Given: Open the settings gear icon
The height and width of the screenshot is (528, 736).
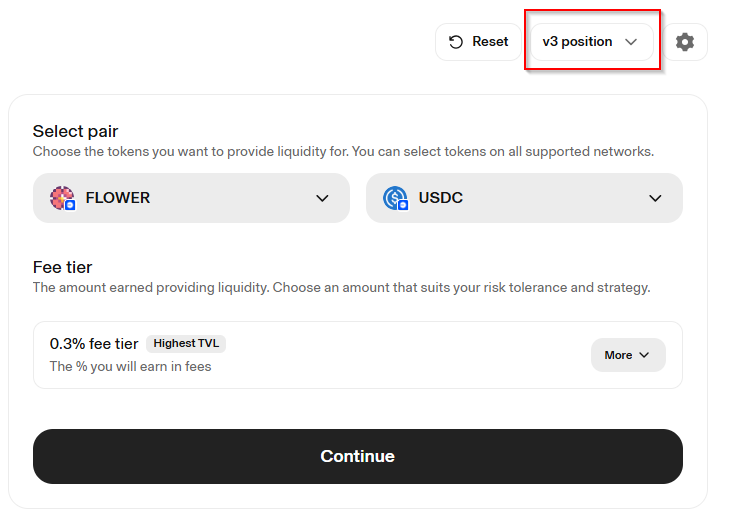Looking at the screenshot, I should click(x=685, y=42).
